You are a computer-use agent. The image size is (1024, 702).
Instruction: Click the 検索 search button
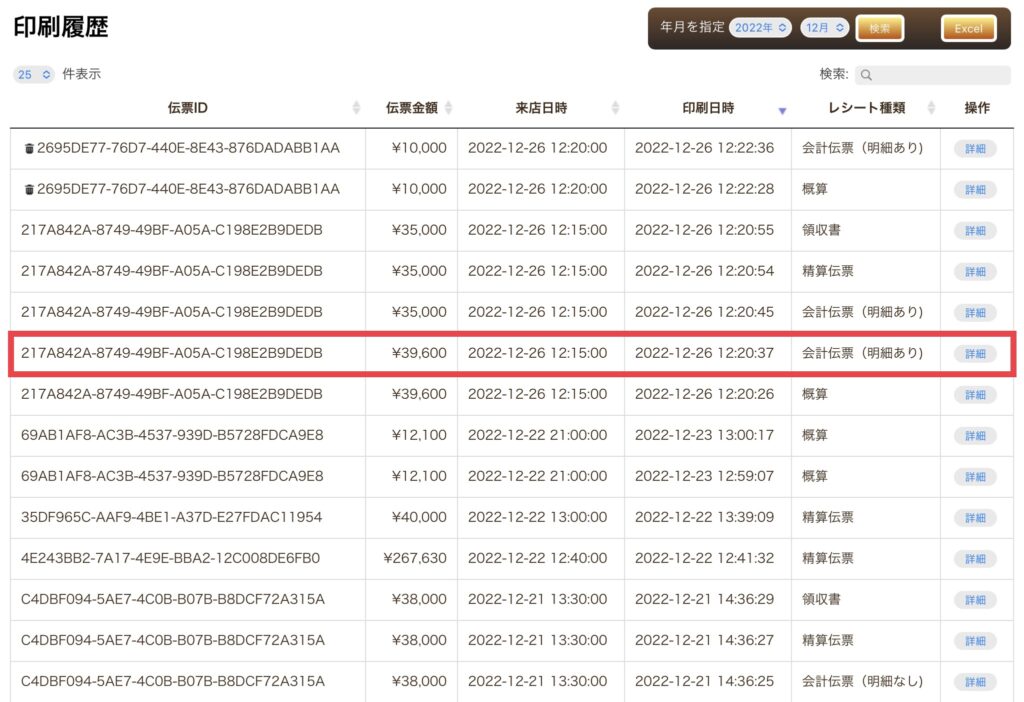(880, 28)
